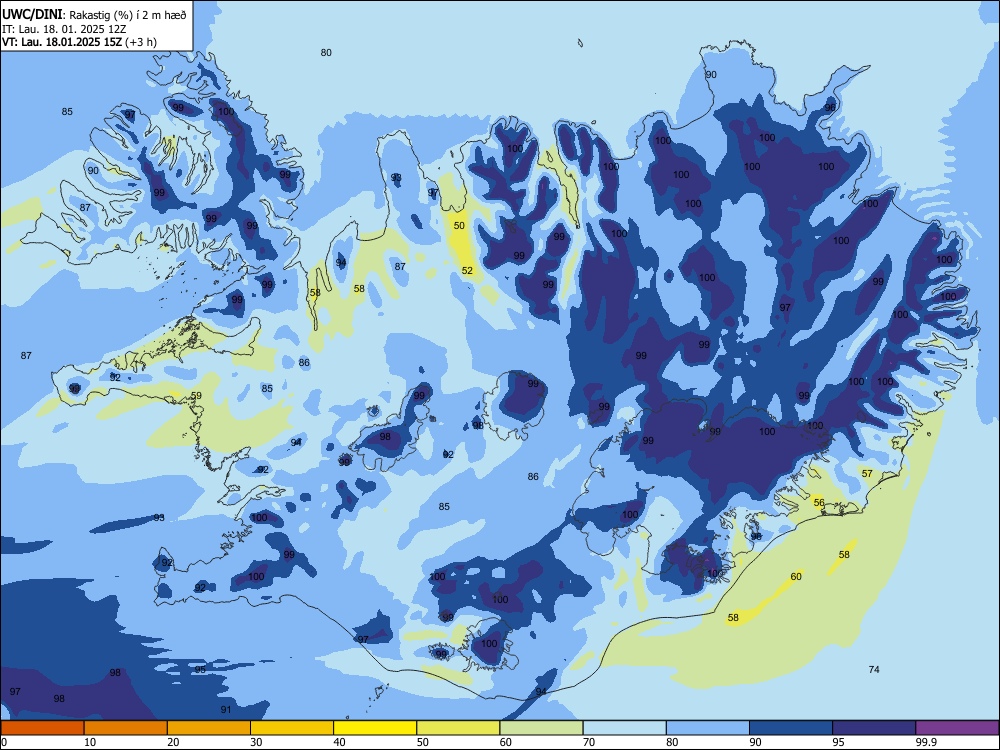Select the '56' humidity value on the map
This screenshot has width=1000, height=750.
point(820,503)
